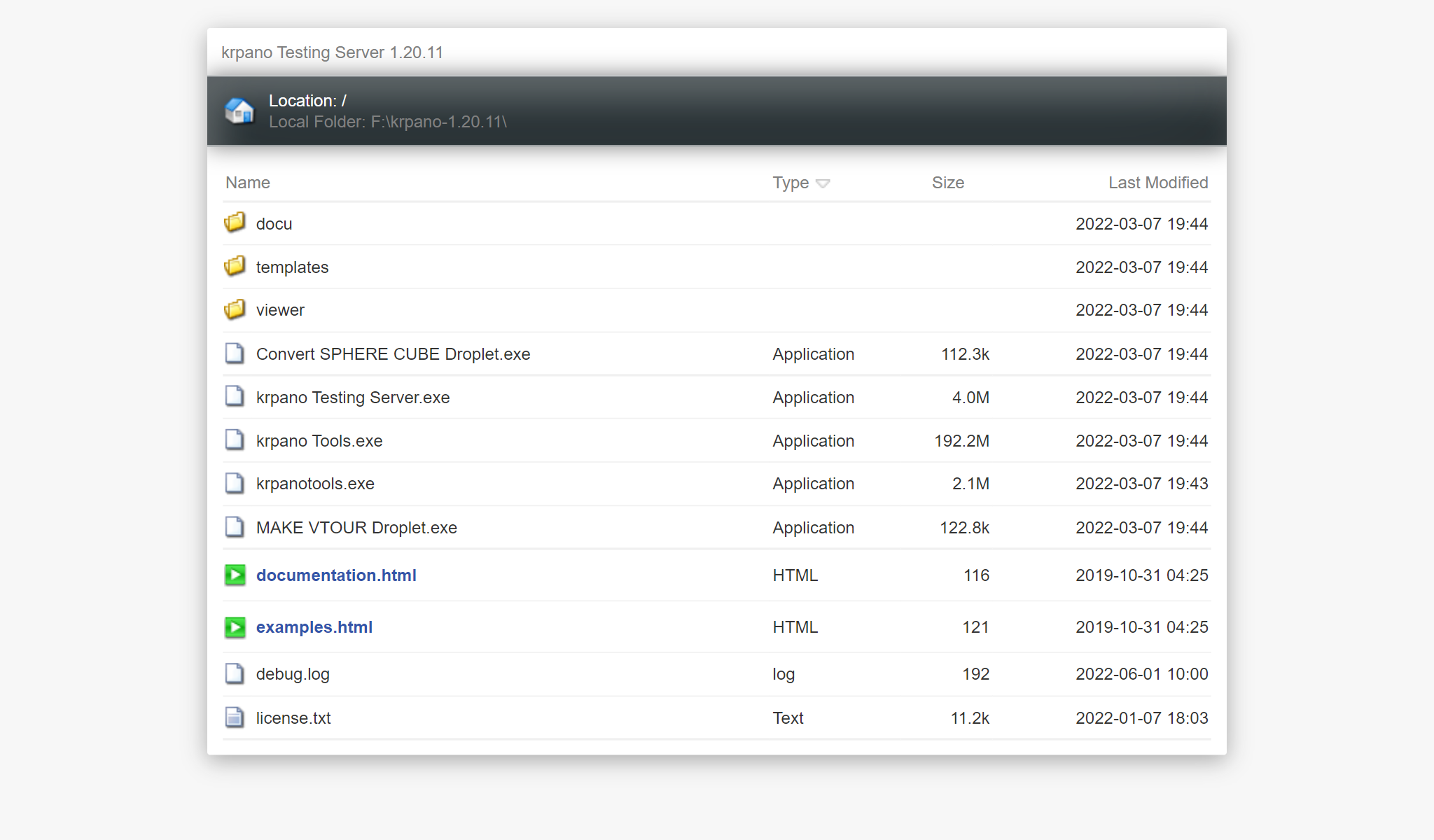Screen dimensions: 1434x840
Task: Click the home icon in location bar
Action: point(239,111)
